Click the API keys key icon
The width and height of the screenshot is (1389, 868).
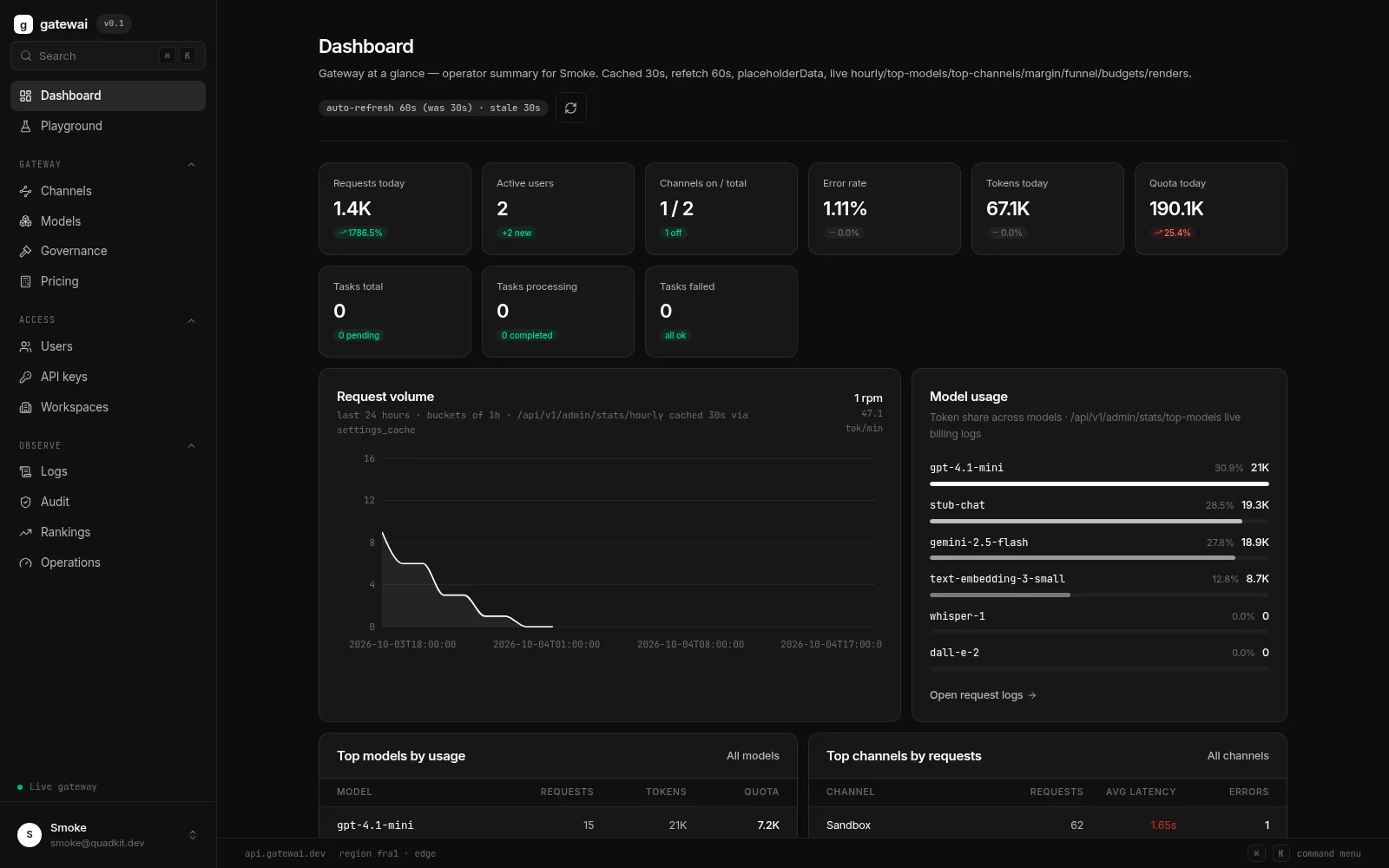26,377
